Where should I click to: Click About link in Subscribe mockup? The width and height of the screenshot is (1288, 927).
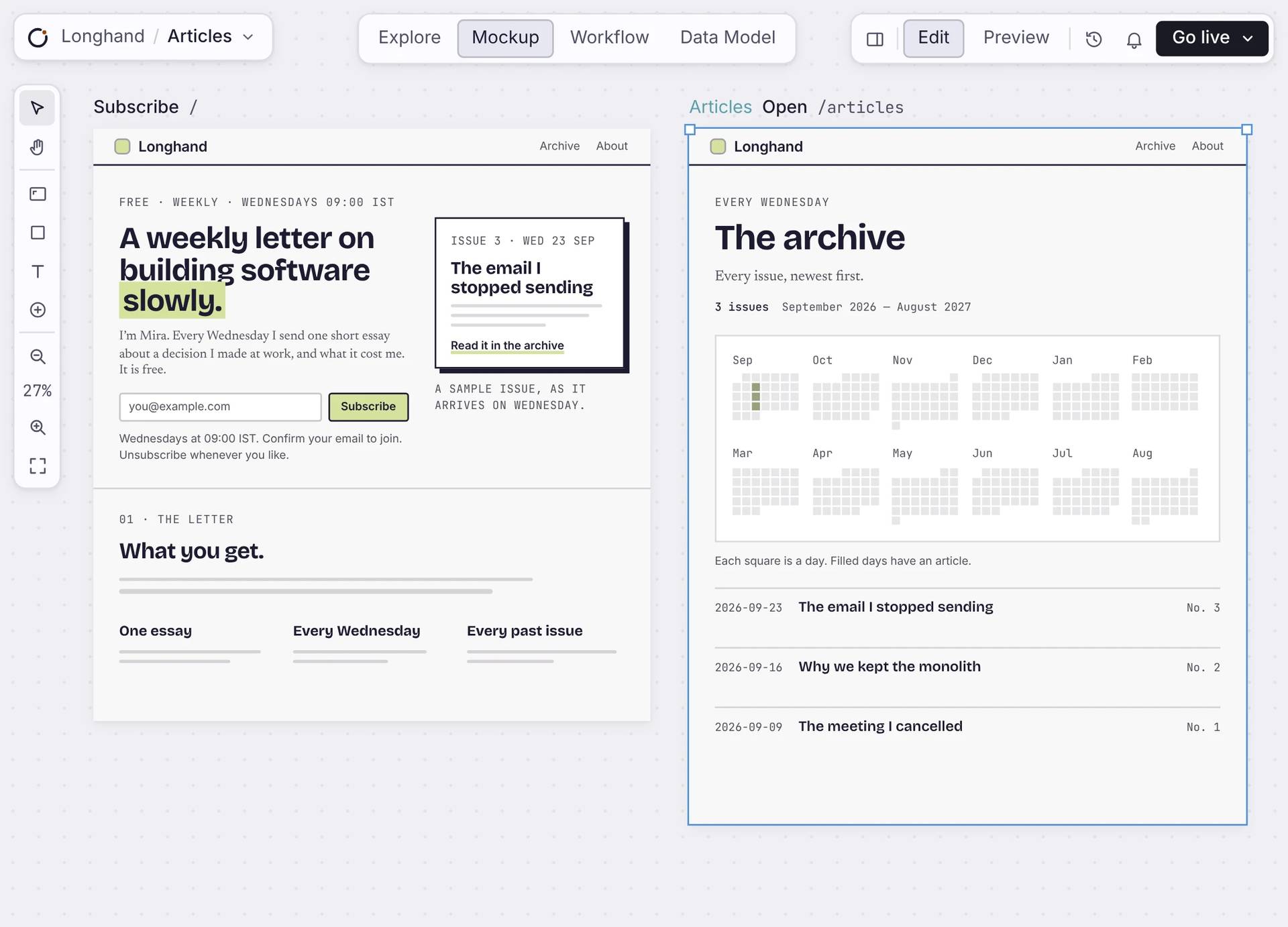click(x=612, y=146)
